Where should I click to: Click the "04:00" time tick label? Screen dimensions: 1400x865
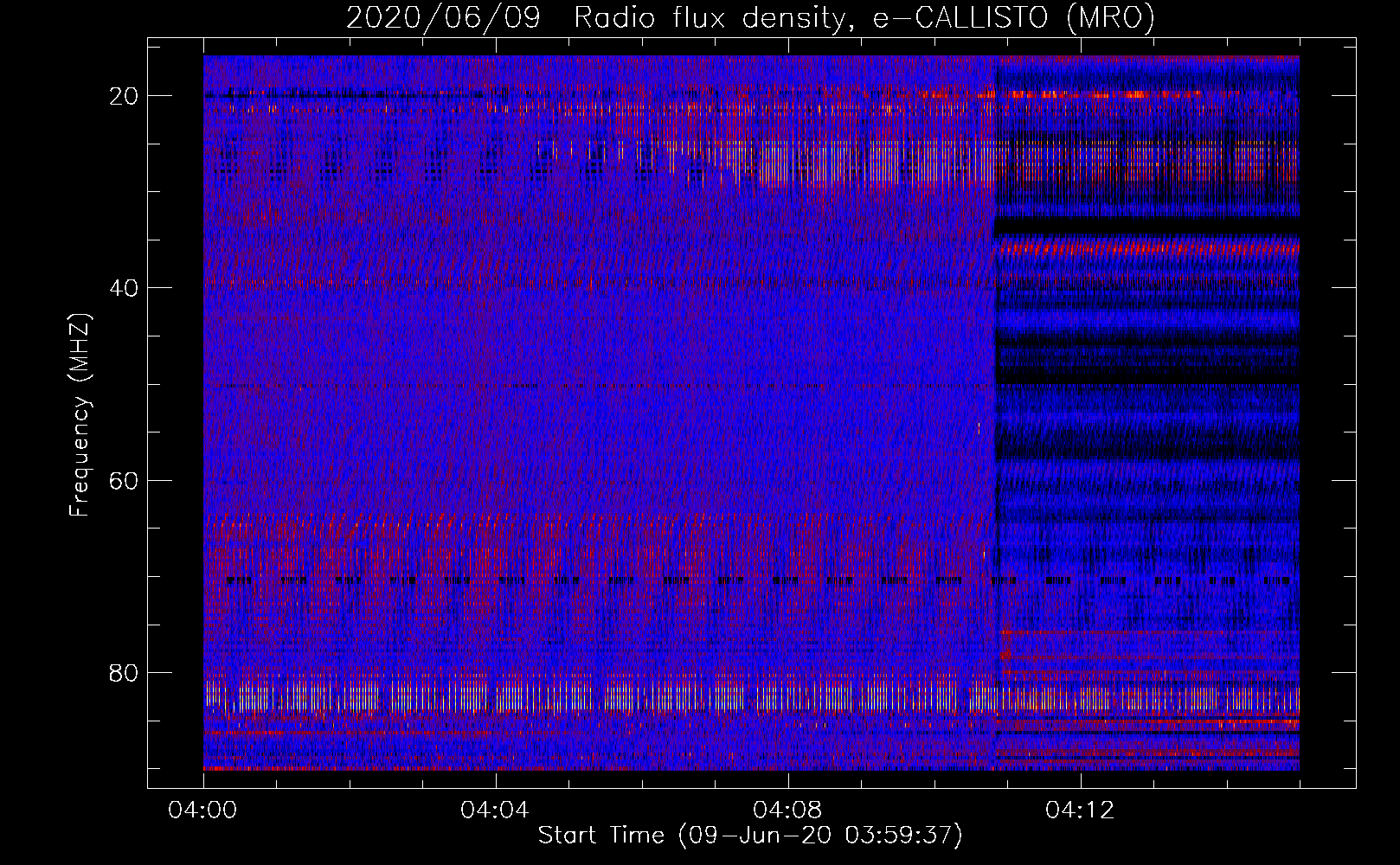pyautogui.click(x=202, y=811)
